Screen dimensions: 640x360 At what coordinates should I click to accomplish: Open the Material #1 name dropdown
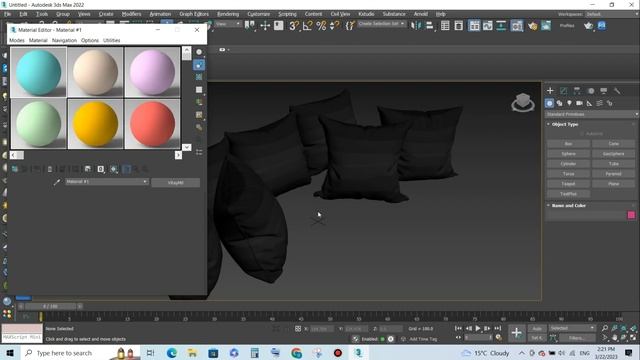tap(107, 182)
